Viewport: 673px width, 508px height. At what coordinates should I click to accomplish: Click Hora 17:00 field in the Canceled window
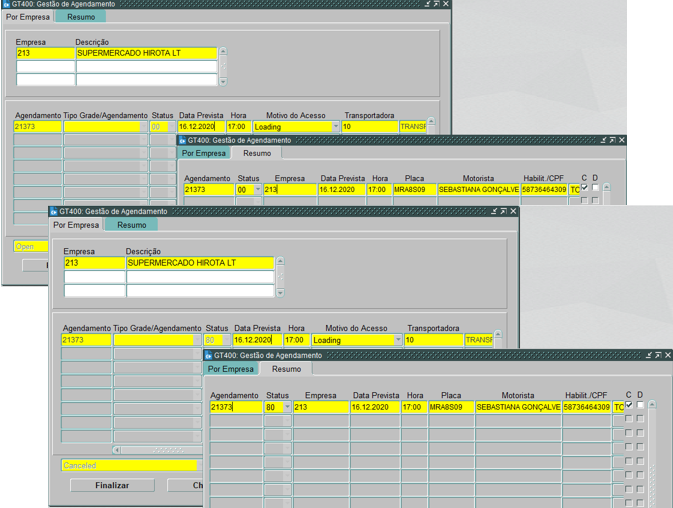tap(297, 340)
